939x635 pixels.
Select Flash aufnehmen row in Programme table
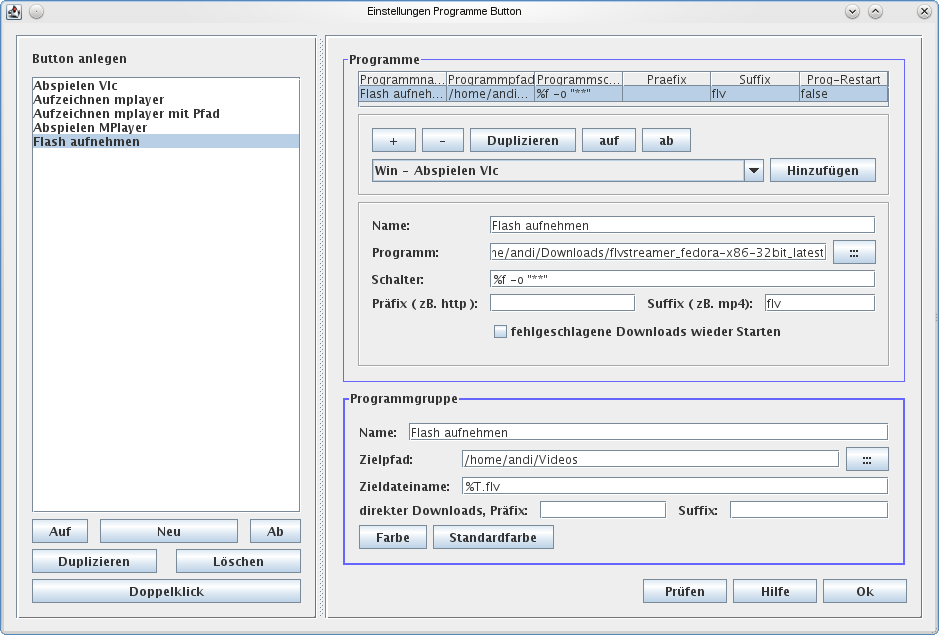[x=622, y=94]
